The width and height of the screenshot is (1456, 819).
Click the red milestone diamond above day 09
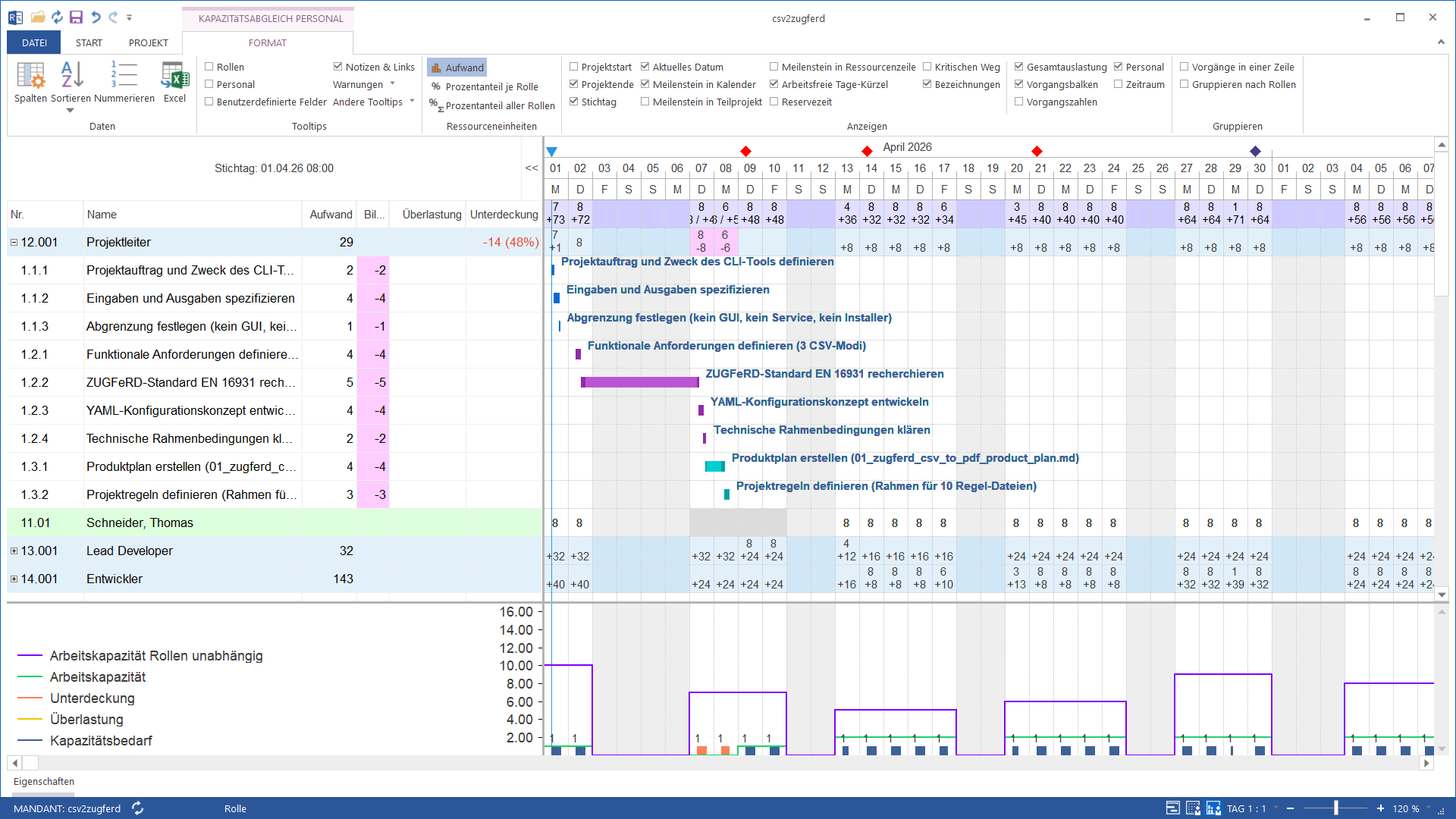click(x=746, y=152)
